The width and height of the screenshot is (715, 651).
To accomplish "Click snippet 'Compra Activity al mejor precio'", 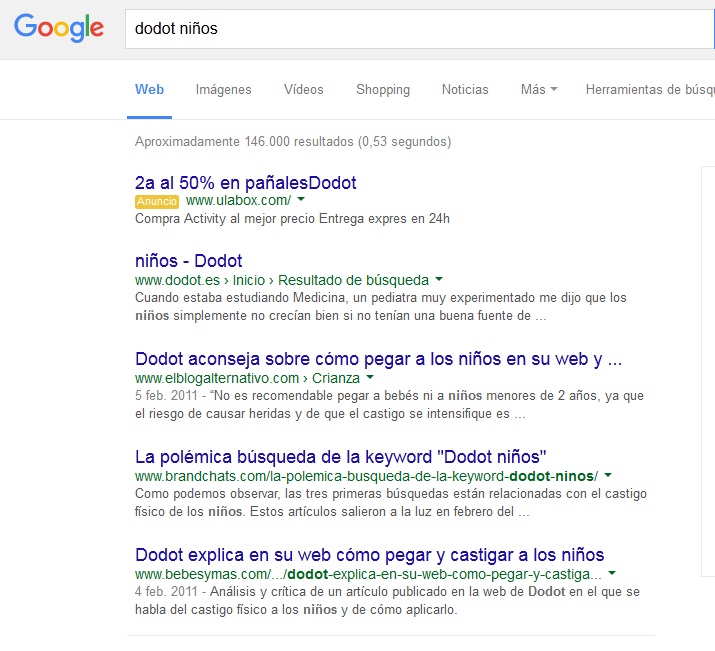I will [x=292, y=219].
